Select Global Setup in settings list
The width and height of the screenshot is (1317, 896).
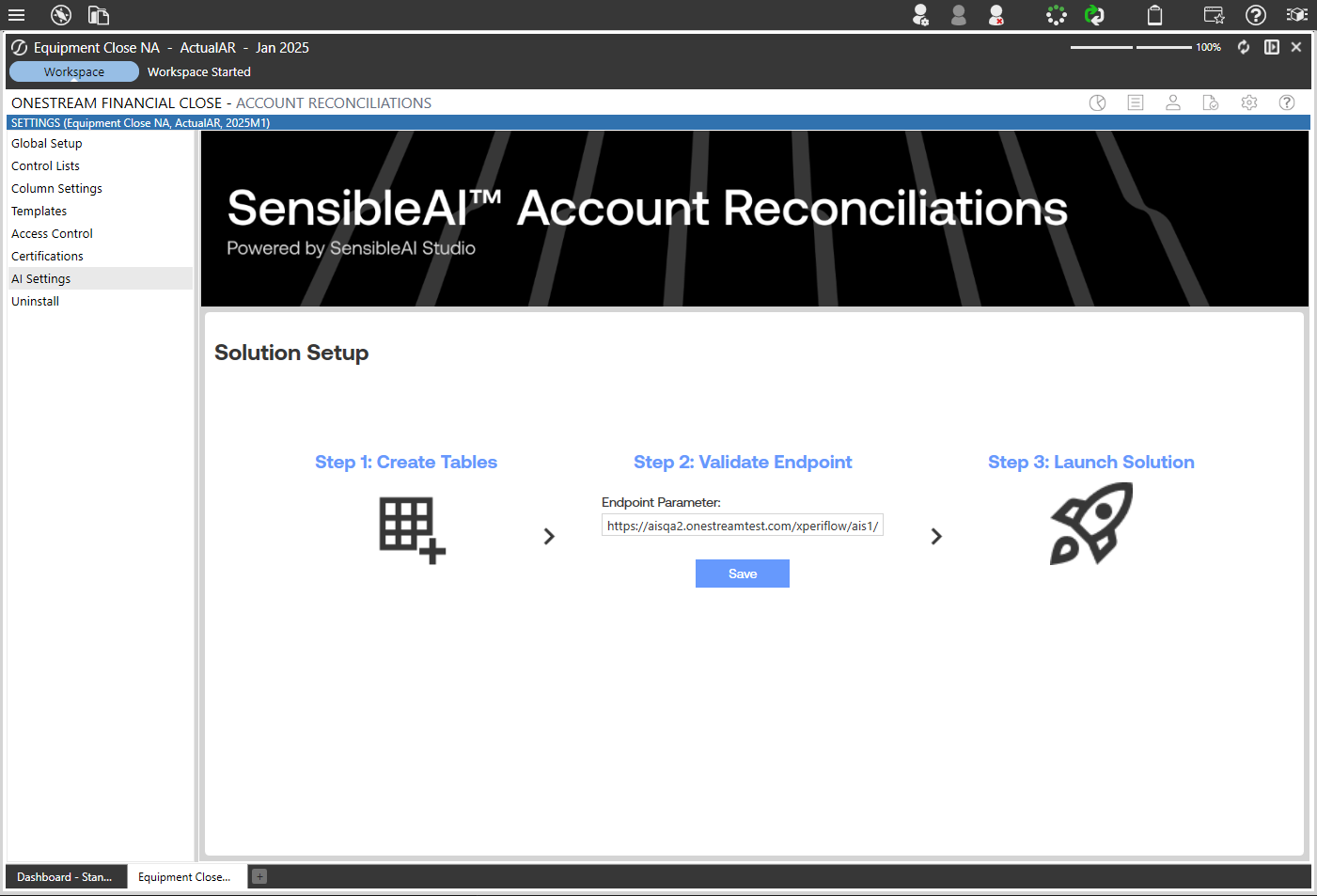(x=100, y=143)
